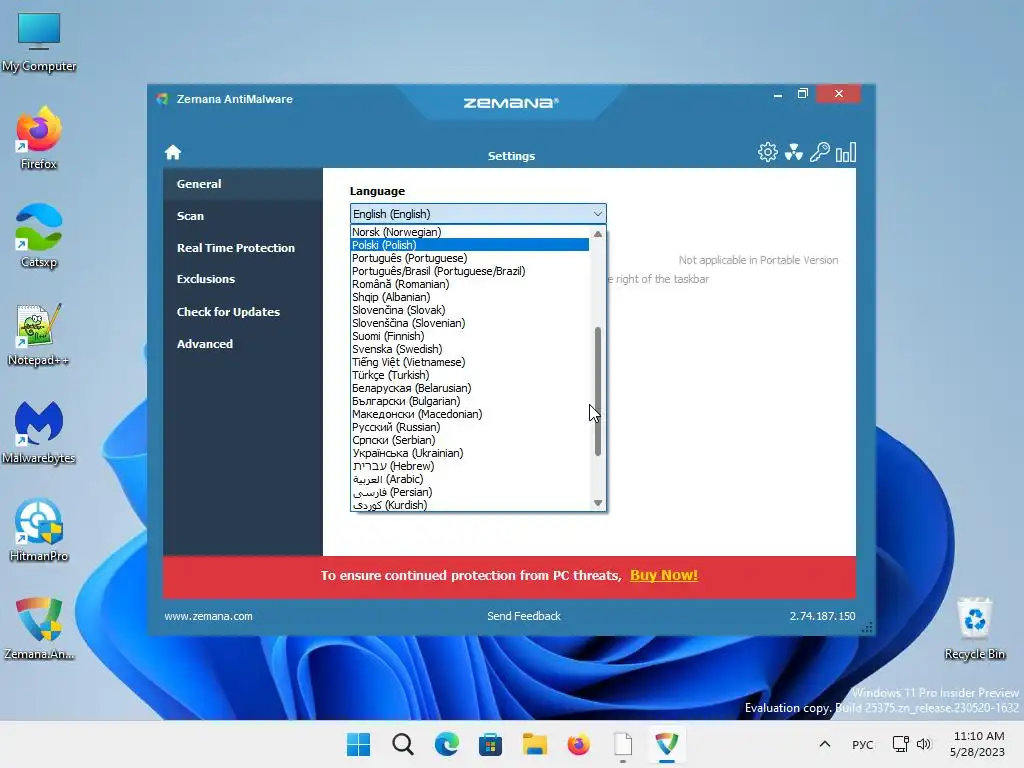Image resolution: width=1024 pixels, height=768 pixels.
Task: Choose Українська (Ukrainian) language option
Action: [x=470, y=453]
